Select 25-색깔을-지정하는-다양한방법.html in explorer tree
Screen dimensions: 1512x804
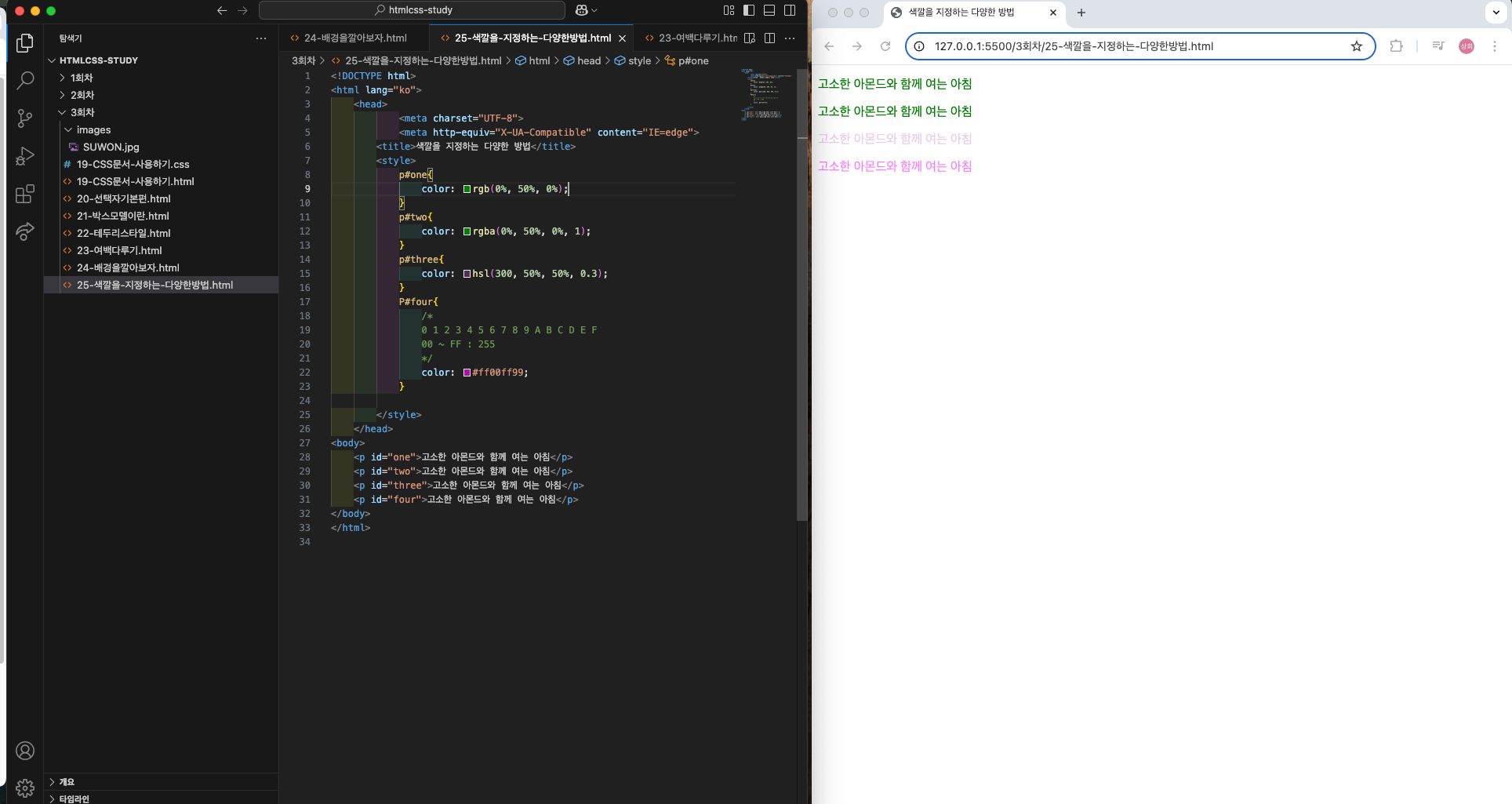161,285
